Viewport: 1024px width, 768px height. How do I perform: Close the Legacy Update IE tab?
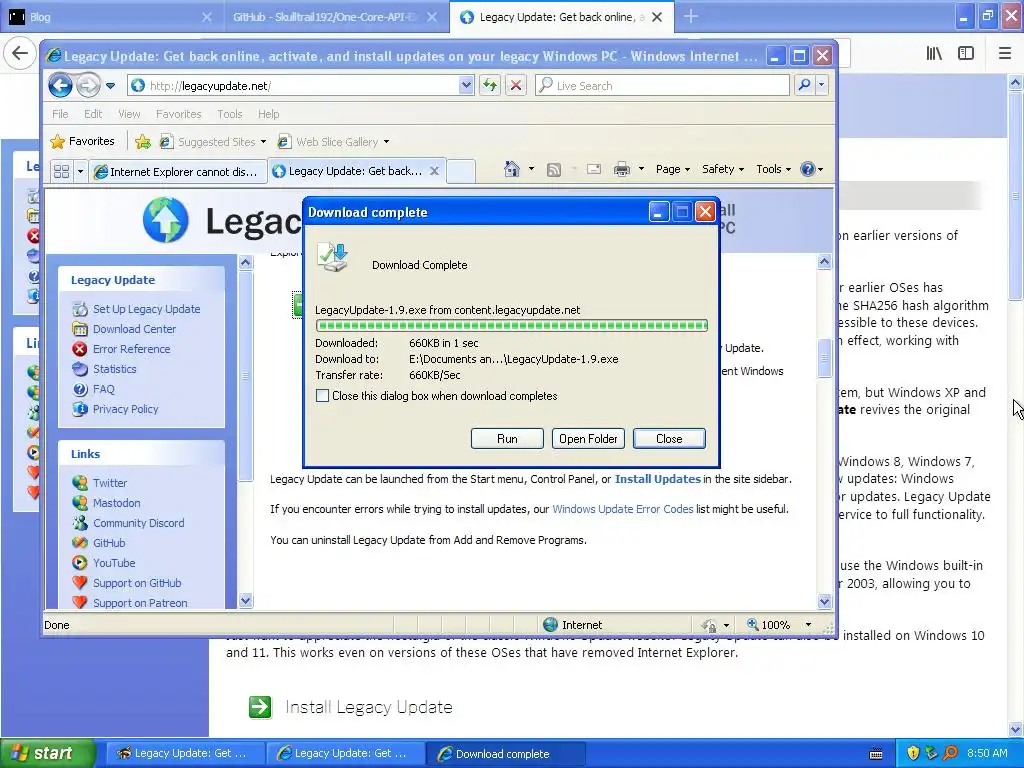click(434, 171)
